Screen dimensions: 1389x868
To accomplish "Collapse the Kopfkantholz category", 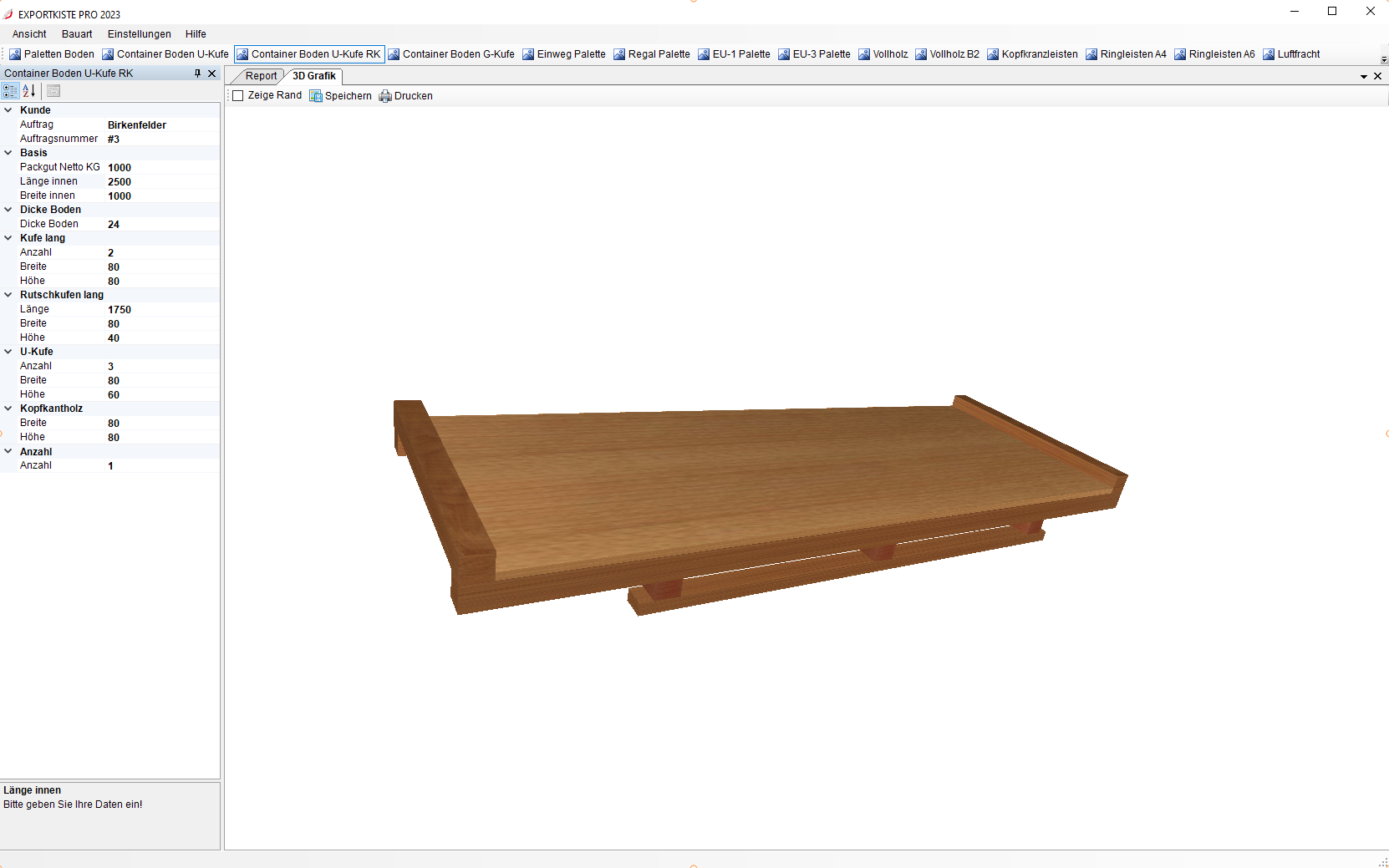I will click(x=8, y=409).
